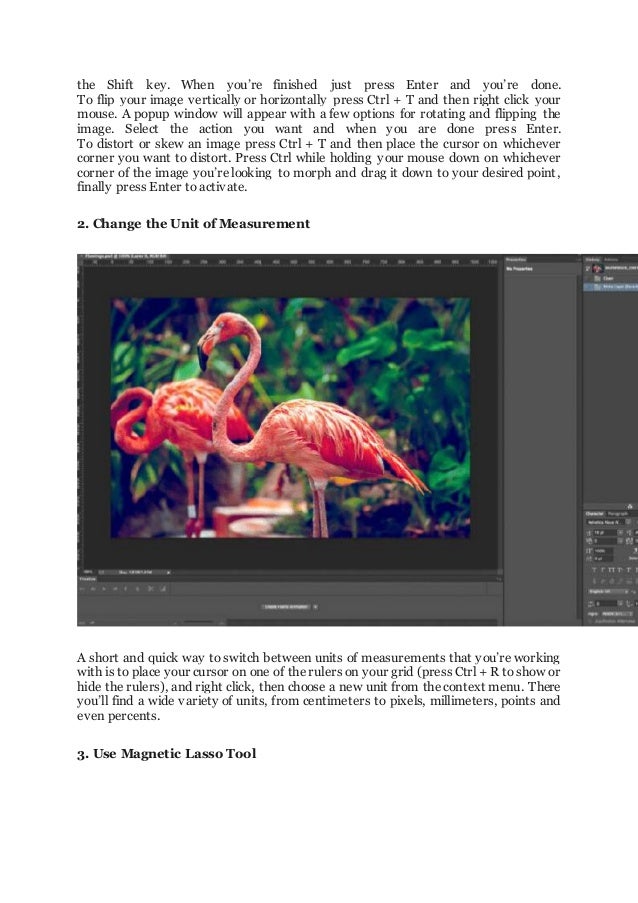Open the font family field in Character panel

(x=605, y=522)
